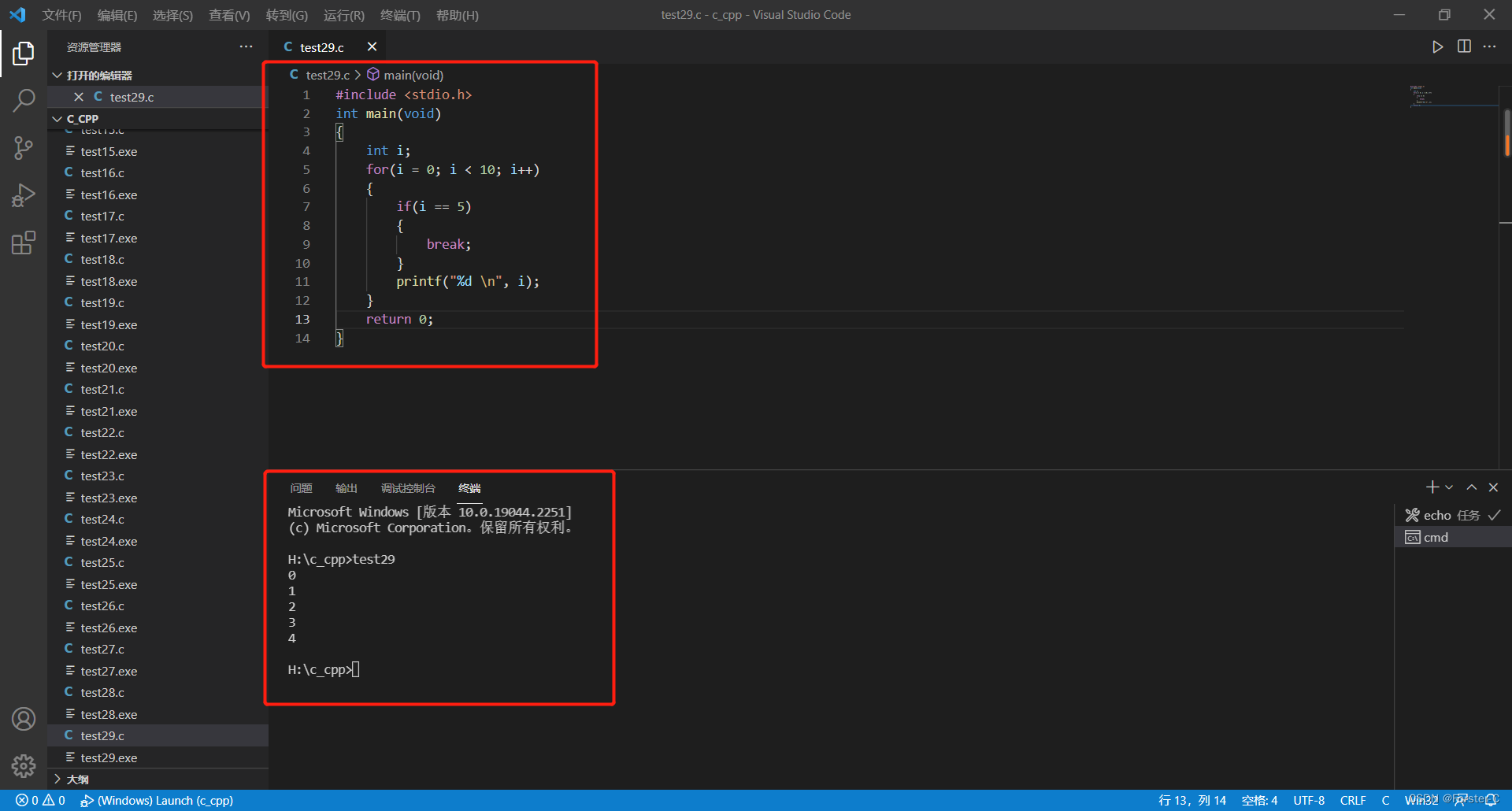This screenshot has height=811, width=1512.
Task: Split the editor to the right
Action: point(1464,46)
